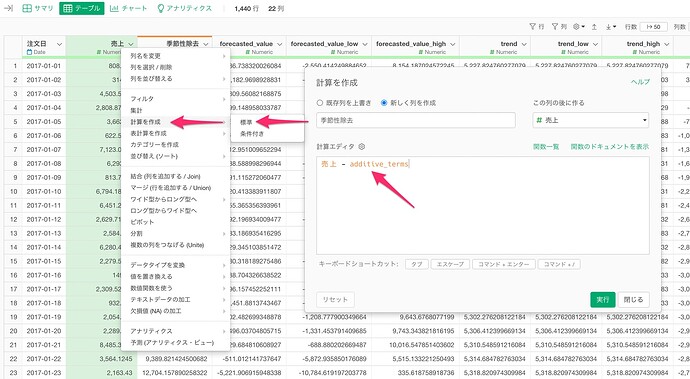Select 標準 in the submenu

coord(267,122)
